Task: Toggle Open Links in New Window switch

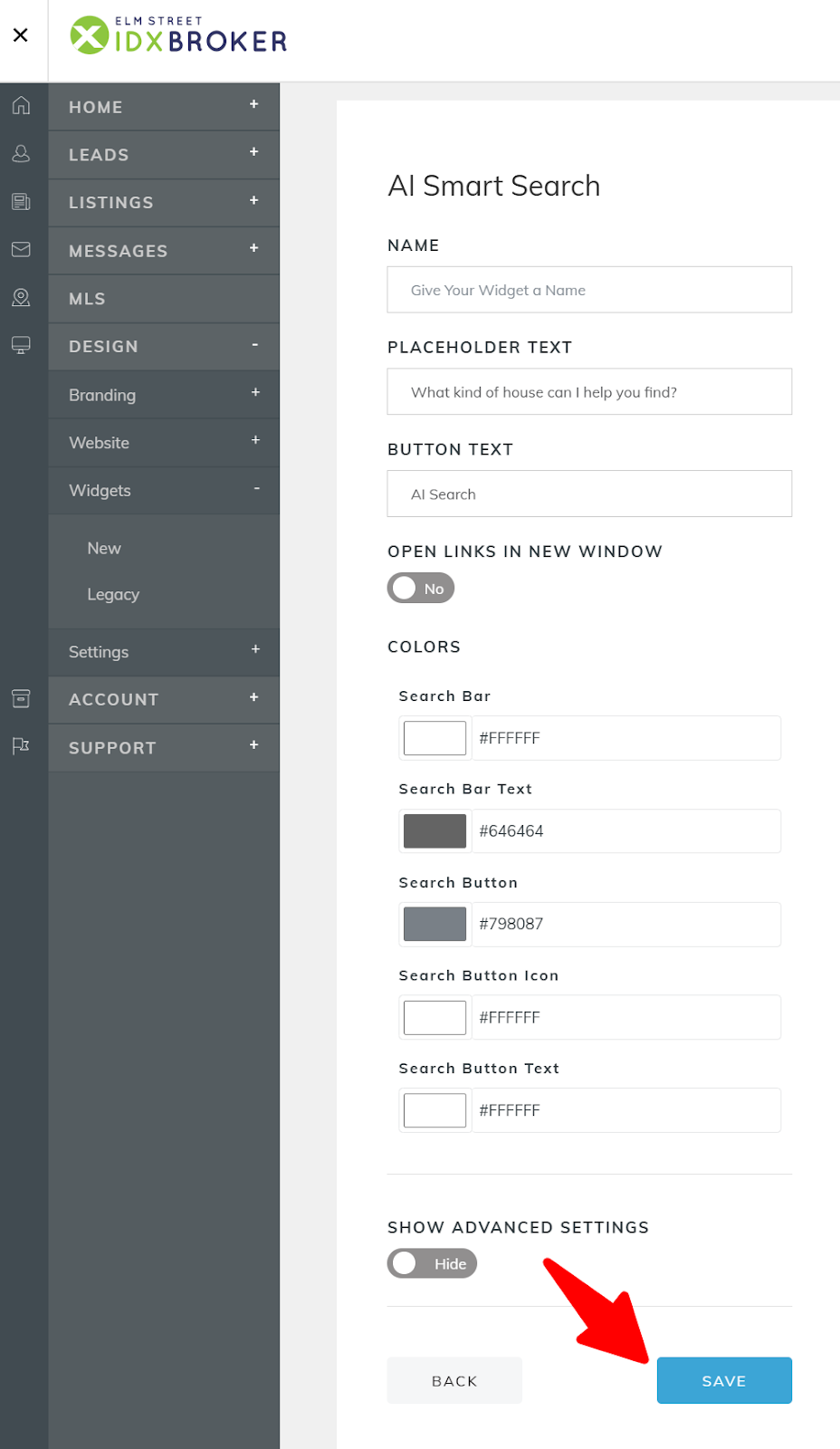Action: pyautogui.click(x=421, y=588)
